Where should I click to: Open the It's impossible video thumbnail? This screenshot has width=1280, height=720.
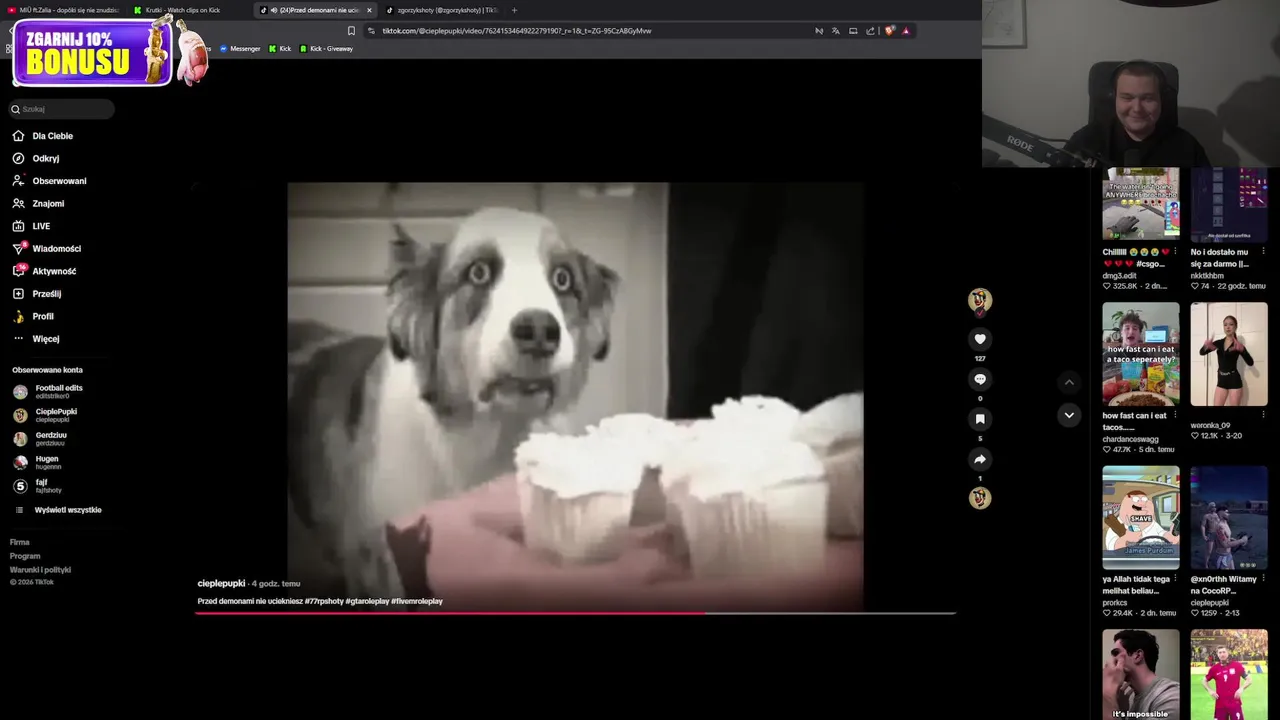pyautogui.click(x=1141, y=674)
